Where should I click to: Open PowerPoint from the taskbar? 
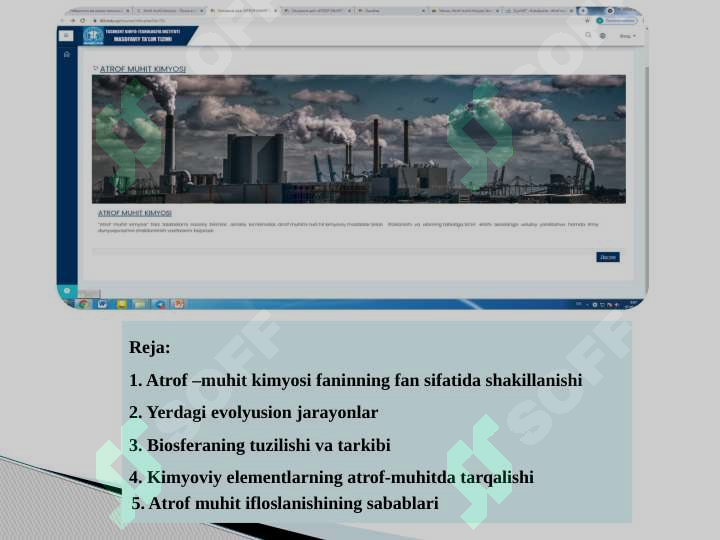[179, 304]
